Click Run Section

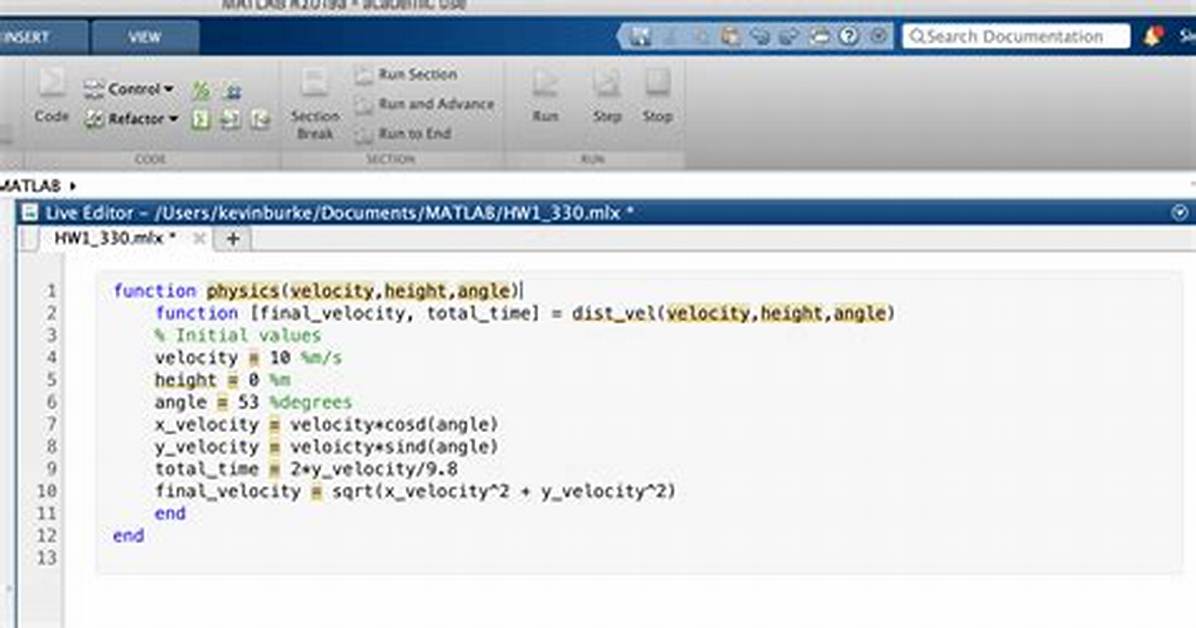click(x=406, y=75)
